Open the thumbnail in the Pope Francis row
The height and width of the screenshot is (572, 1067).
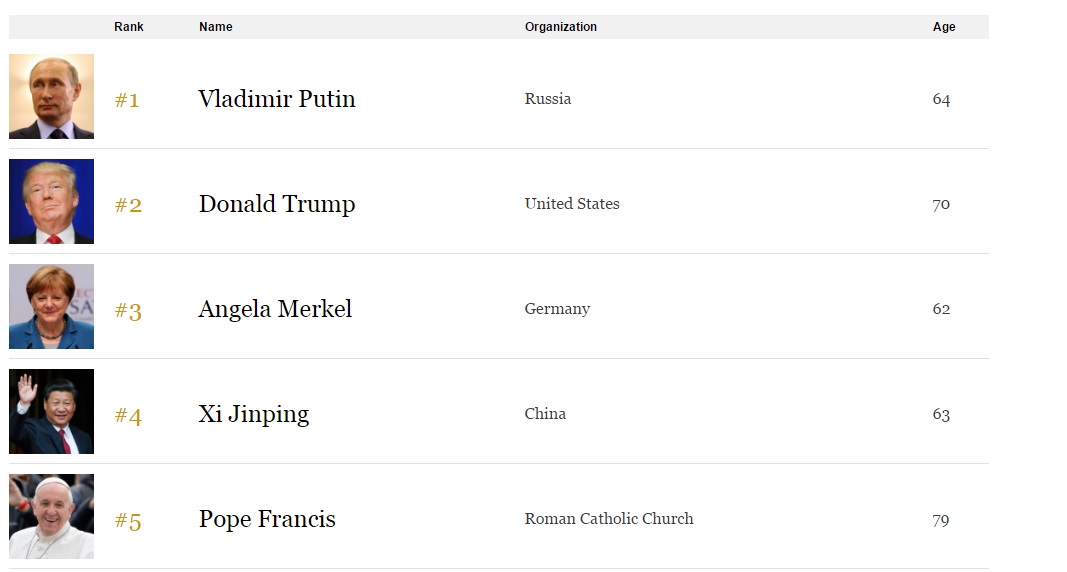tap(51, 516)
